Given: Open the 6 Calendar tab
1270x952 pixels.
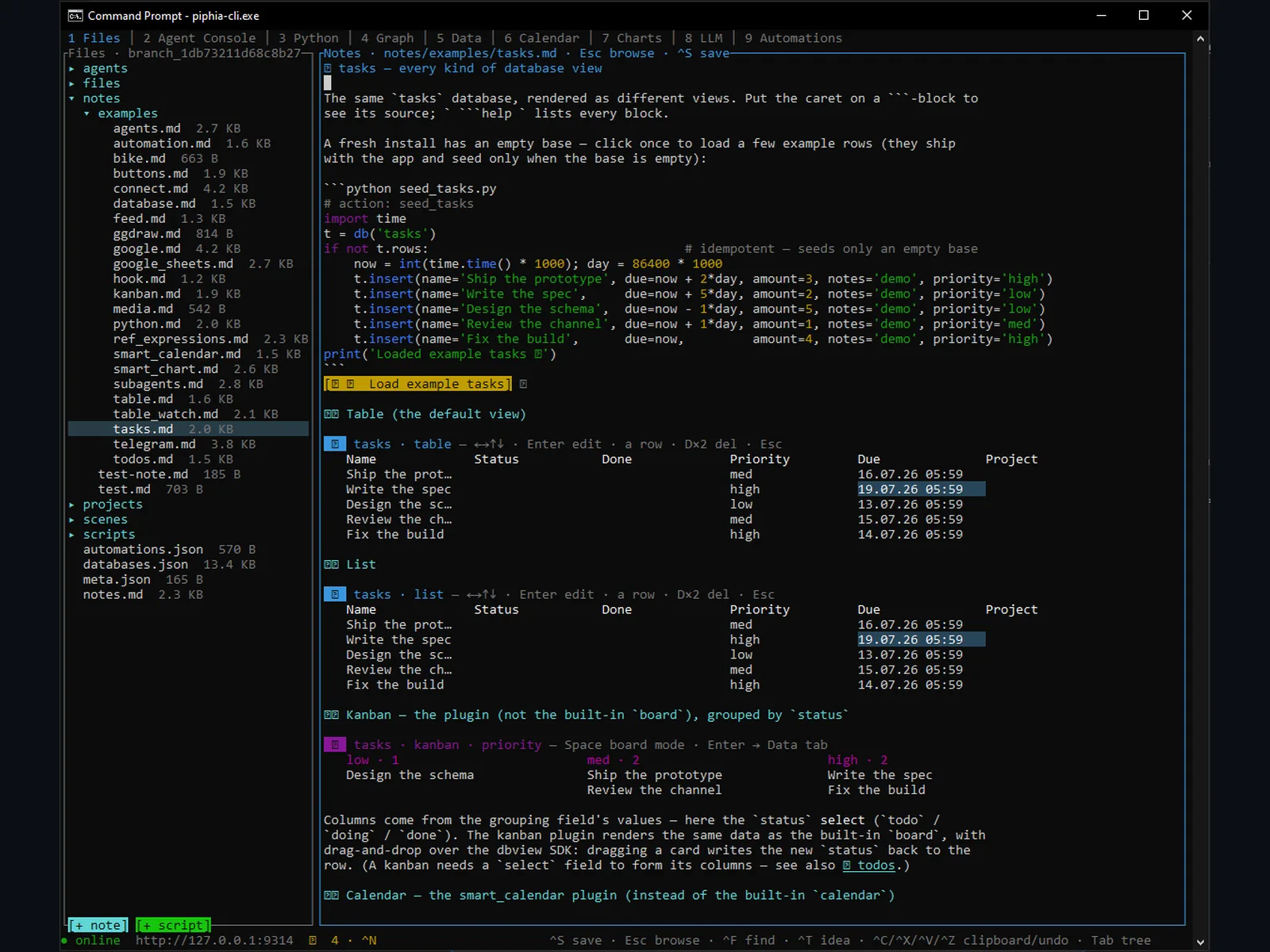Looking at the screenshot, I should pos(541,38).
